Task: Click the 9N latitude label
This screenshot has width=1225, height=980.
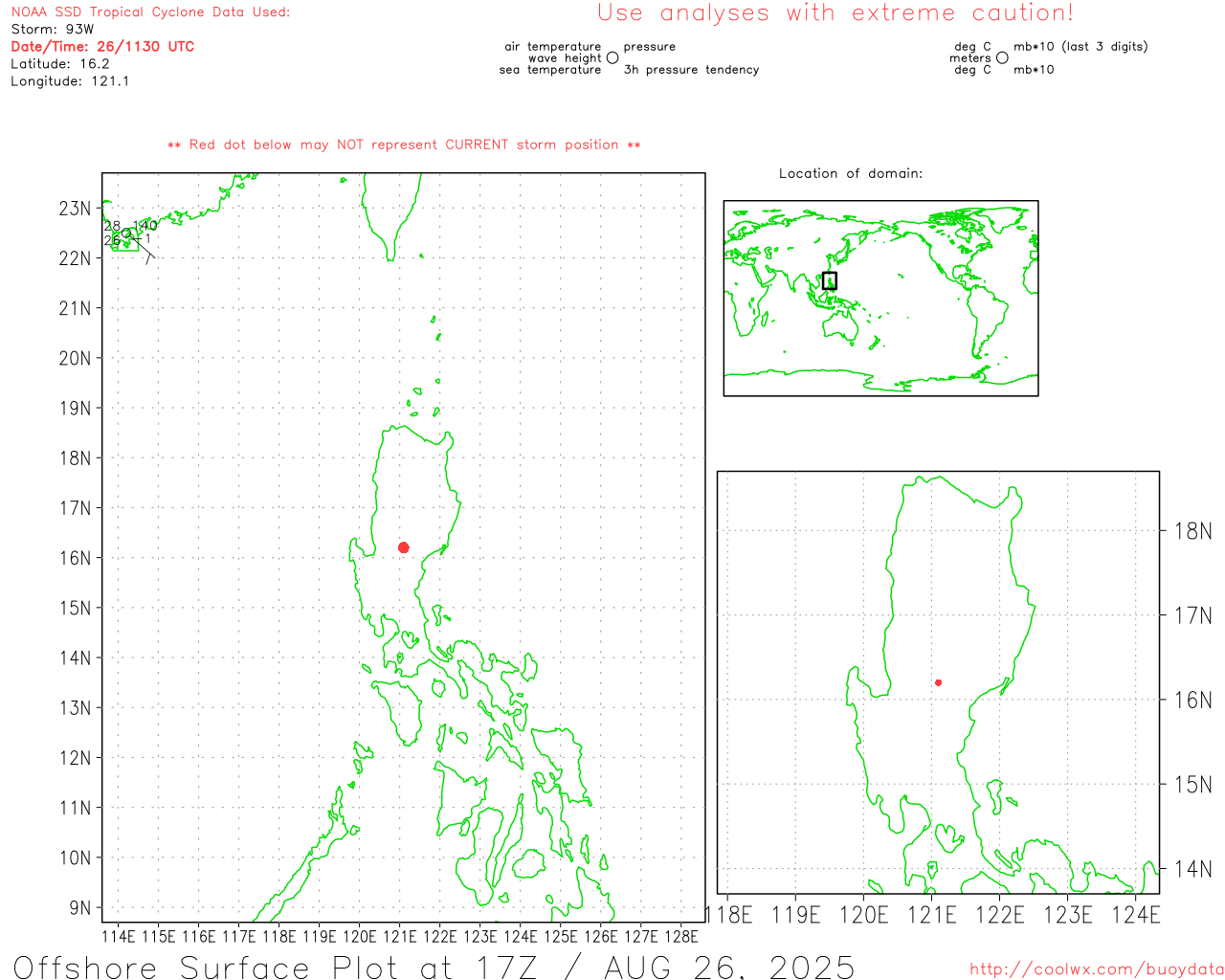Action: 80,908
